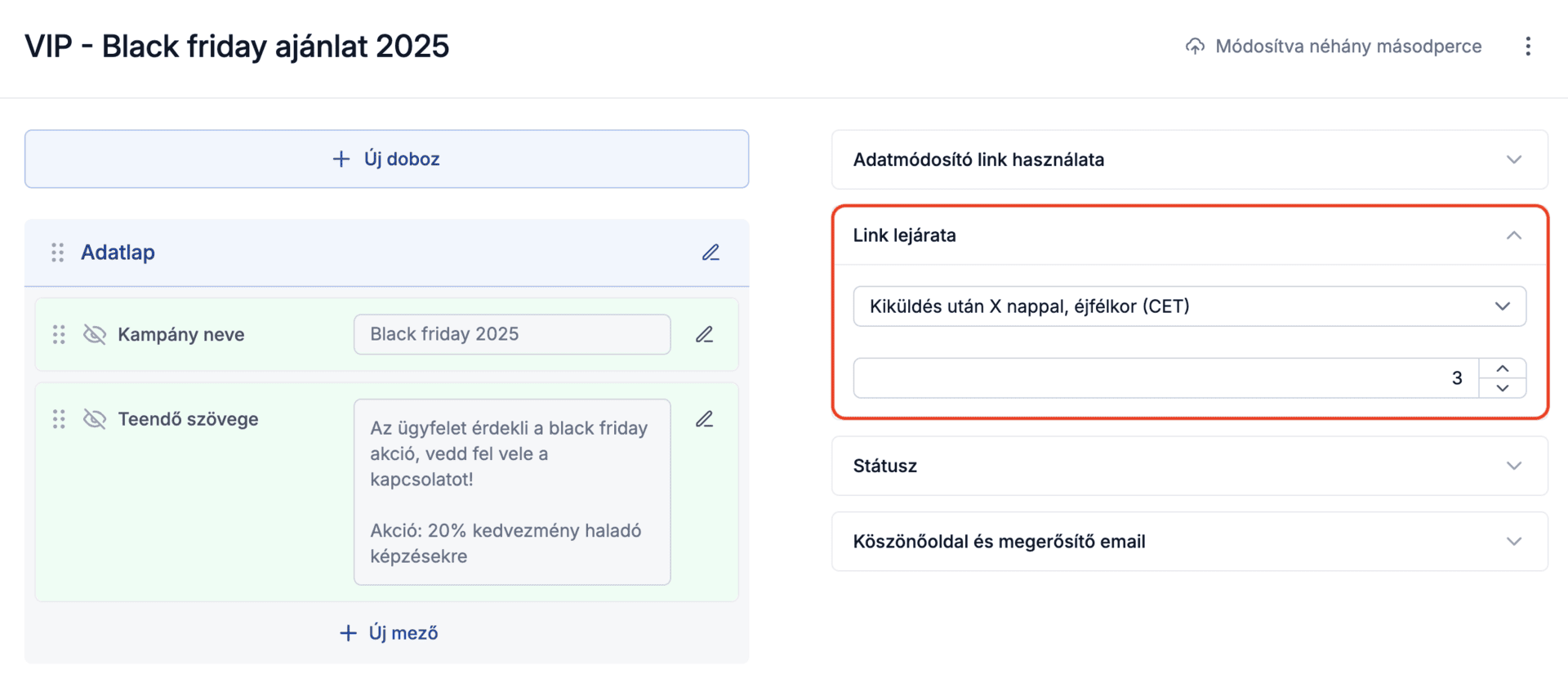This screenshot has width=1568, height=683.
Task: Toggle visibility of Teendő szövege field
Action: click(95, 419)
